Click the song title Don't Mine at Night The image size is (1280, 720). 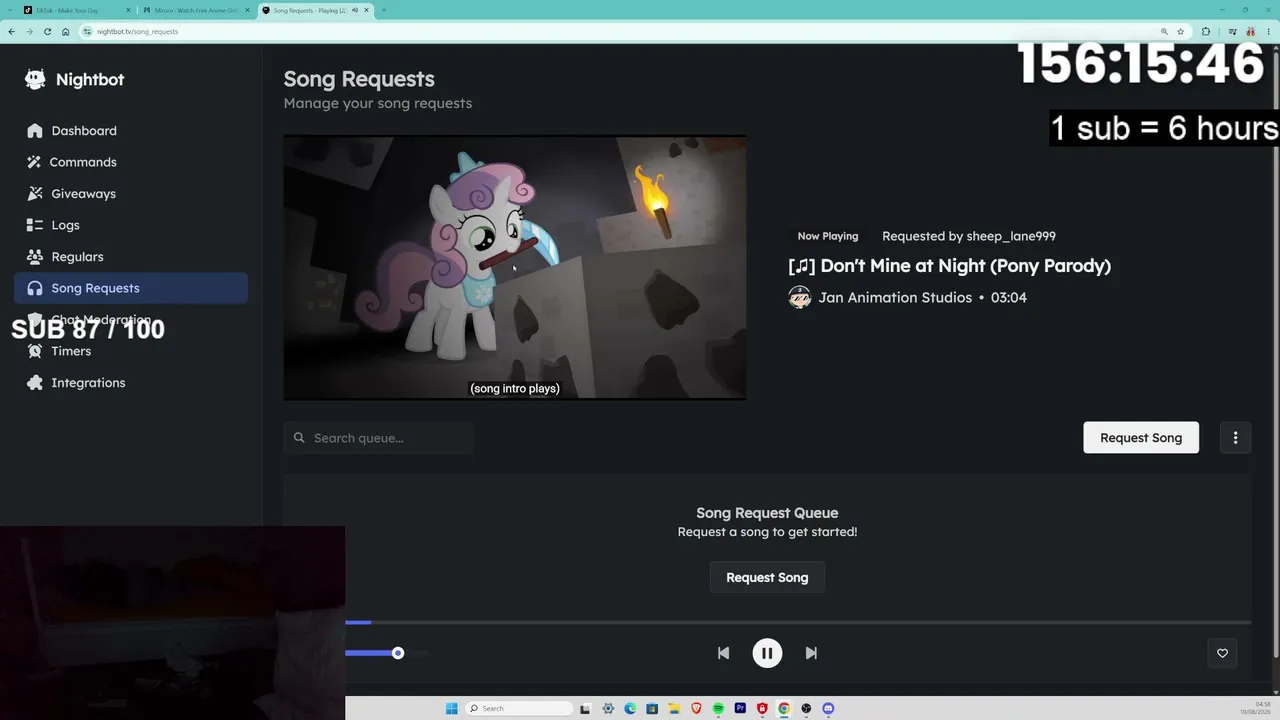[x=950, y=266]
